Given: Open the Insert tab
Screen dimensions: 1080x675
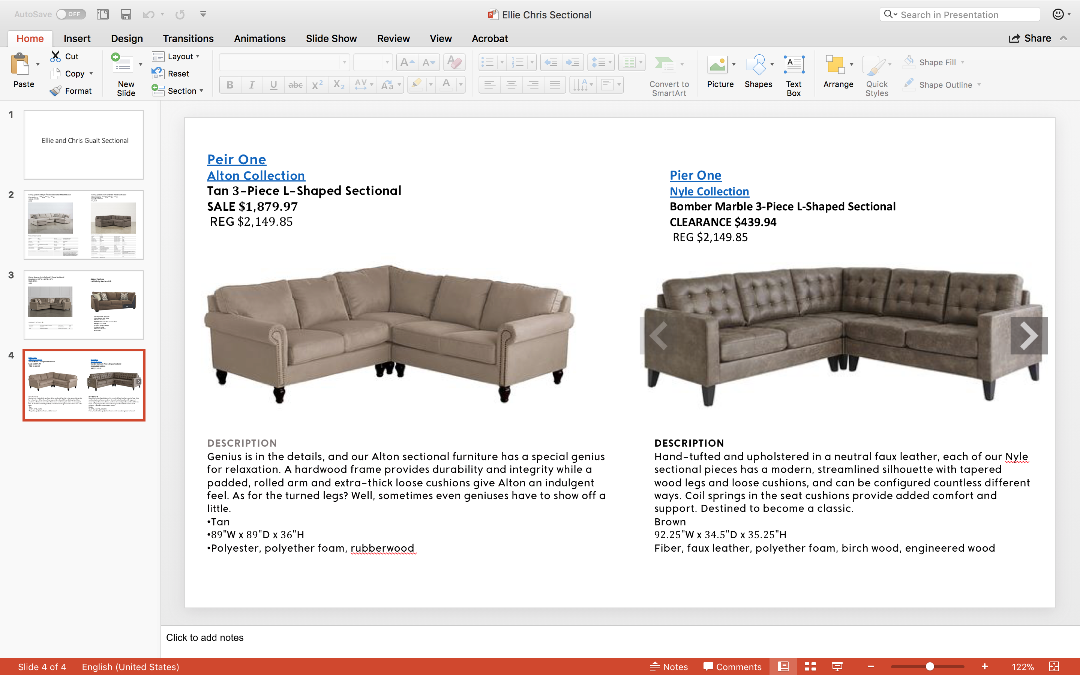Looking at the screenshot, I should click(x=77, y=39).
